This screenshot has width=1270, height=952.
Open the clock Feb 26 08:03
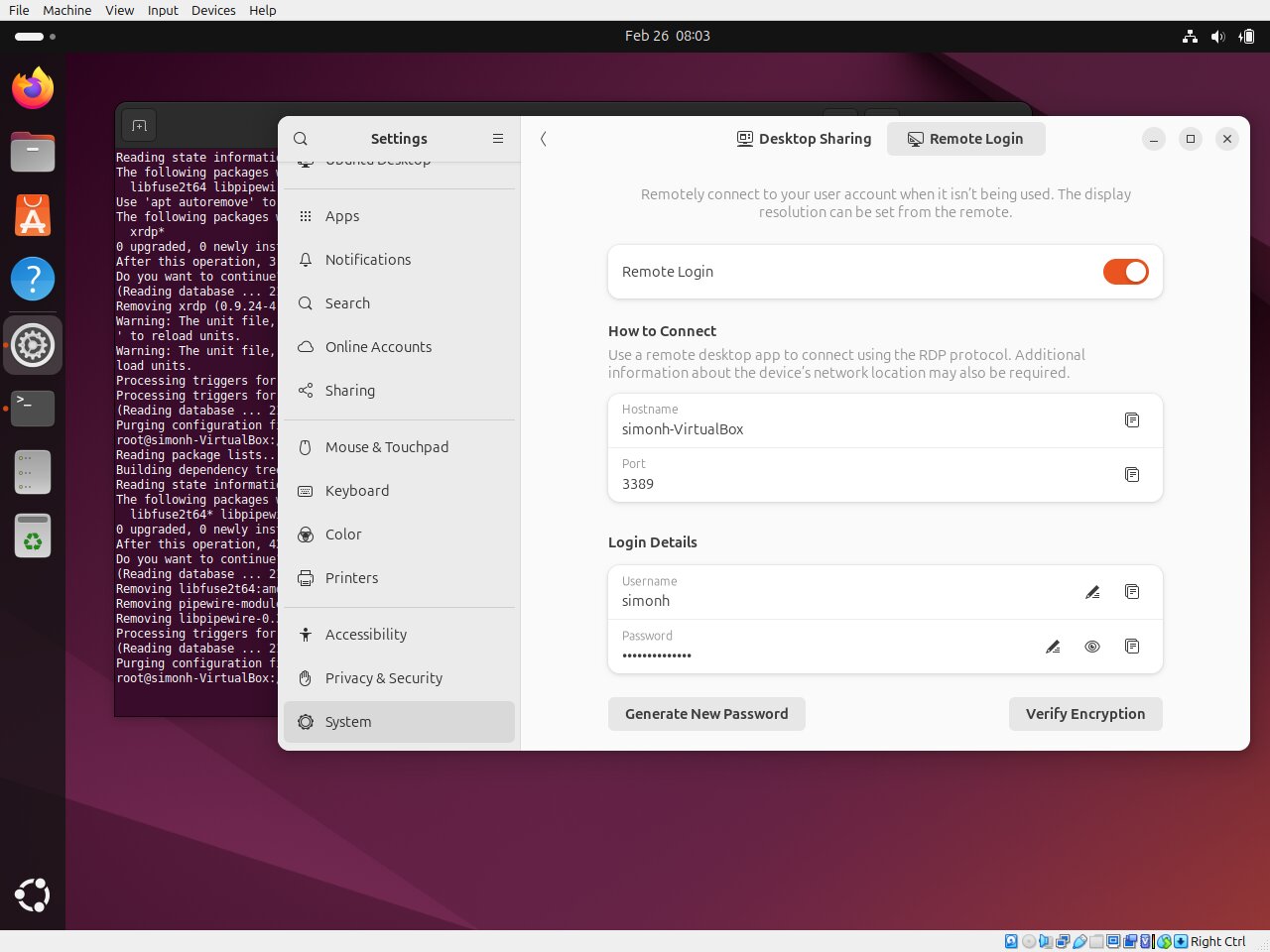pos(668,36)
